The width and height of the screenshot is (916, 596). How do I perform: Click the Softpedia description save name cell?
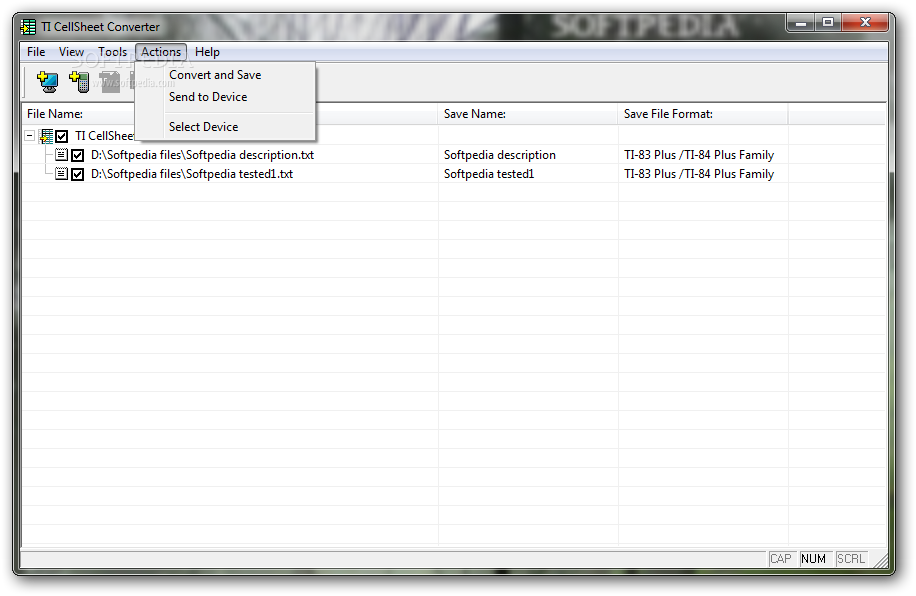coord(499,155)
